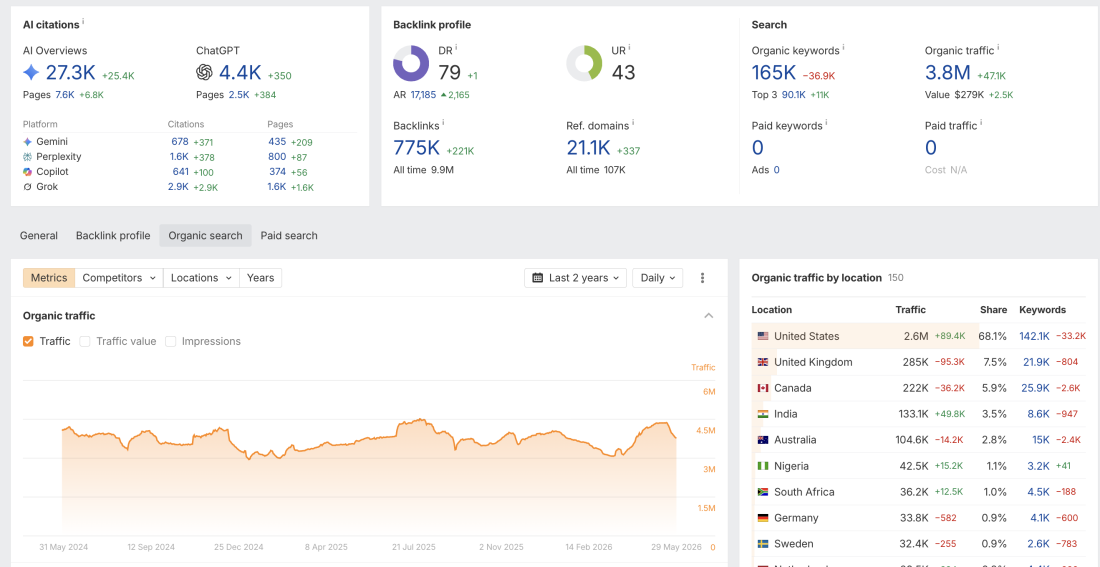This screenshot has height=567, width=1100.
Task: Click the info icon next to UR
Action: [x=629, y=48]
